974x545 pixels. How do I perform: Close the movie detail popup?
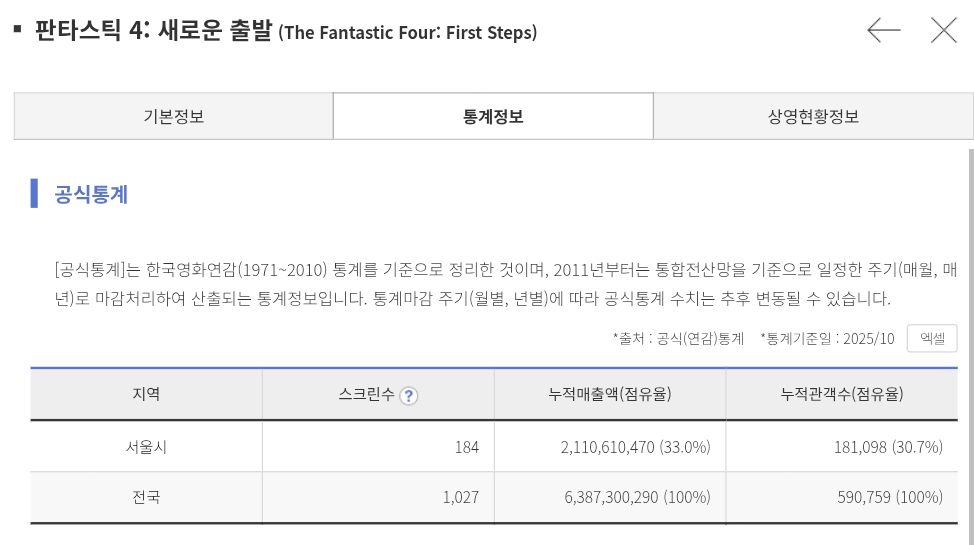pyautogui.click(x=943, y=31)
